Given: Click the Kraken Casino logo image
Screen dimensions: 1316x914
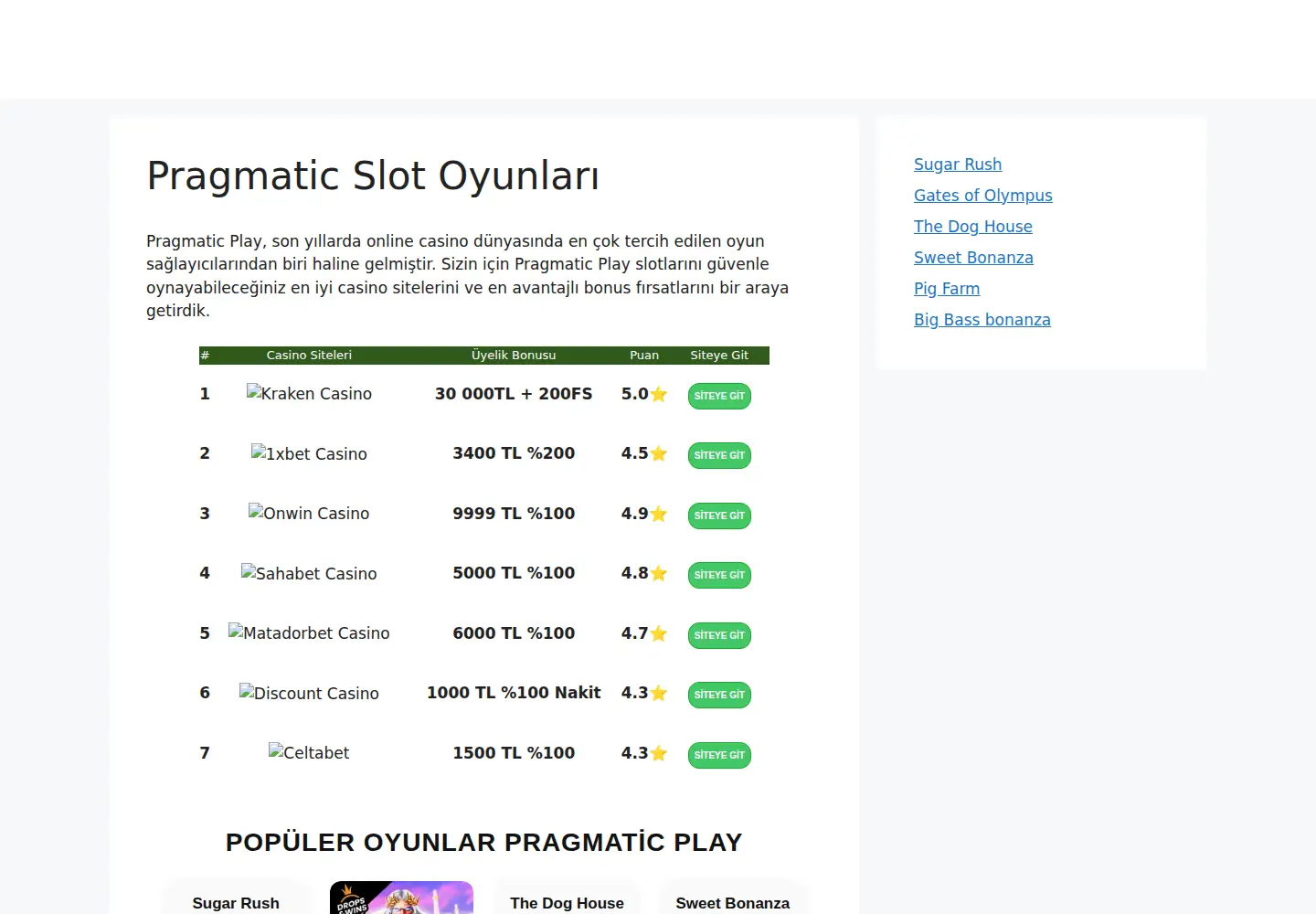Looking at the screenshot, I should pyautogui.click(x=309, y=394).
